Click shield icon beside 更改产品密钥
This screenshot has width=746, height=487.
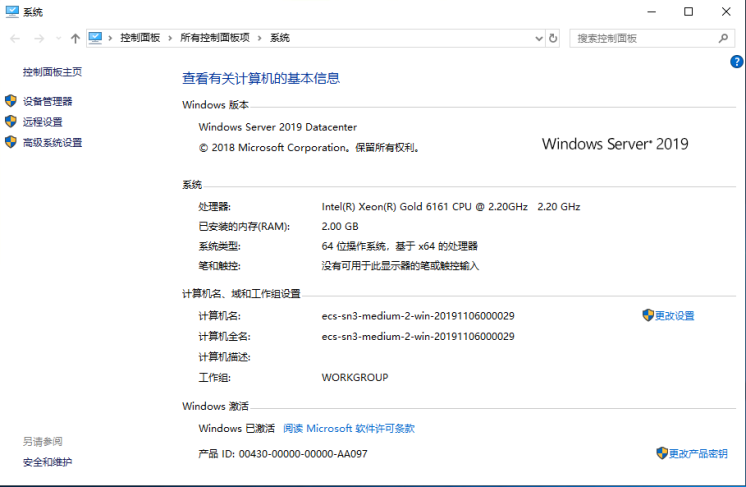[662, 453]
